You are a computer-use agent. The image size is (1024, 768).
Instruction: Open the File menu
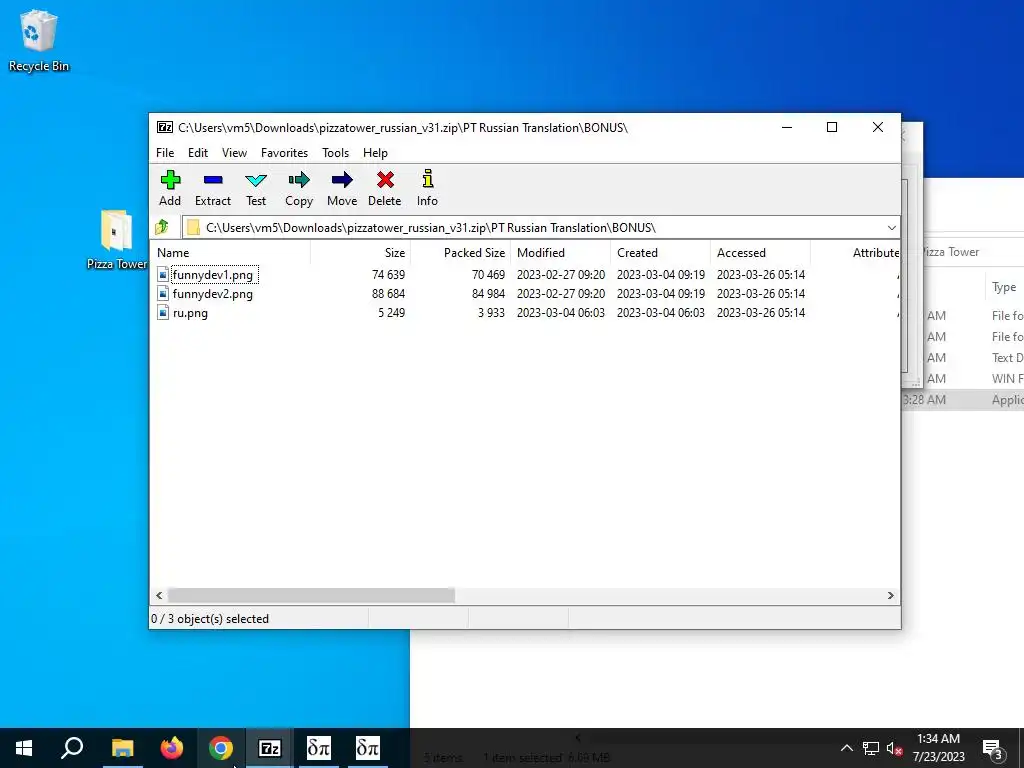point(165,153)
